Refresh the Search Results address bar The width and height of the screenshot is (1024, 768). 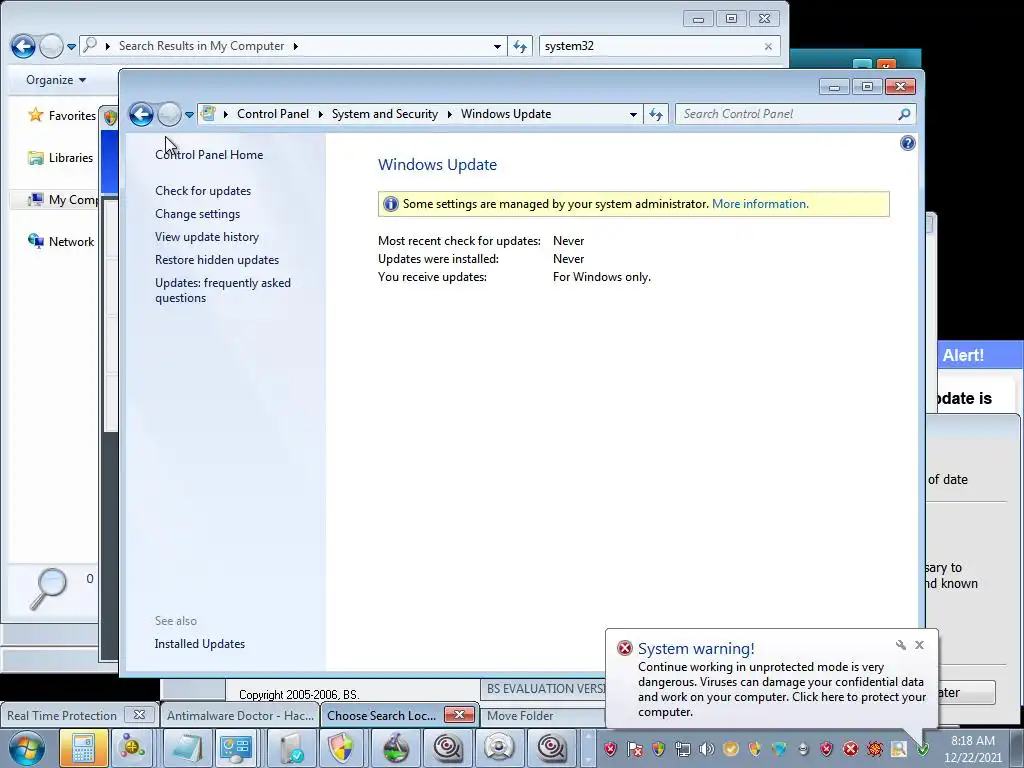coord(520,46)
